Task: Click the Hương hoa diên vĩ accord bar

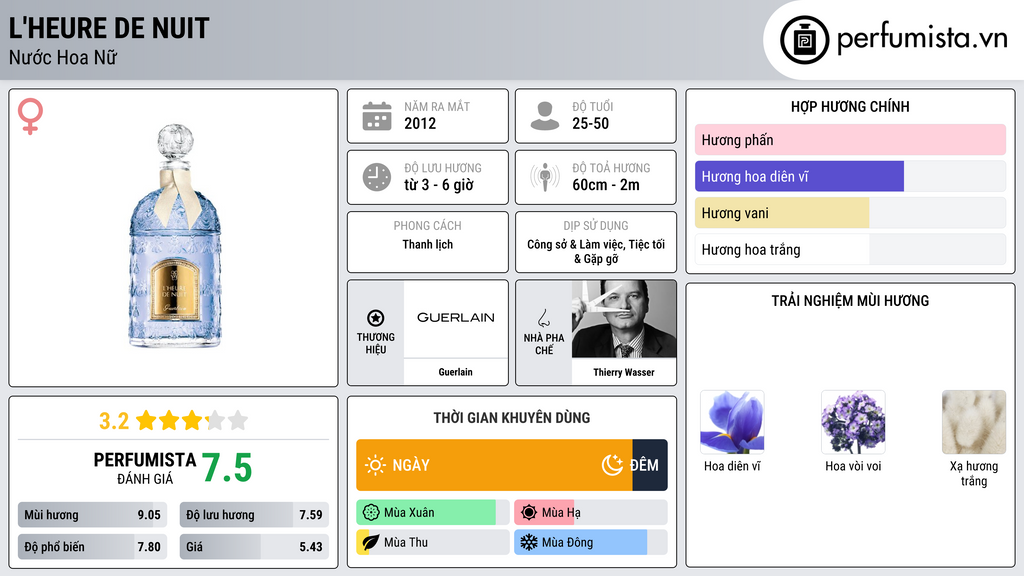Action: tap(850, 177)
